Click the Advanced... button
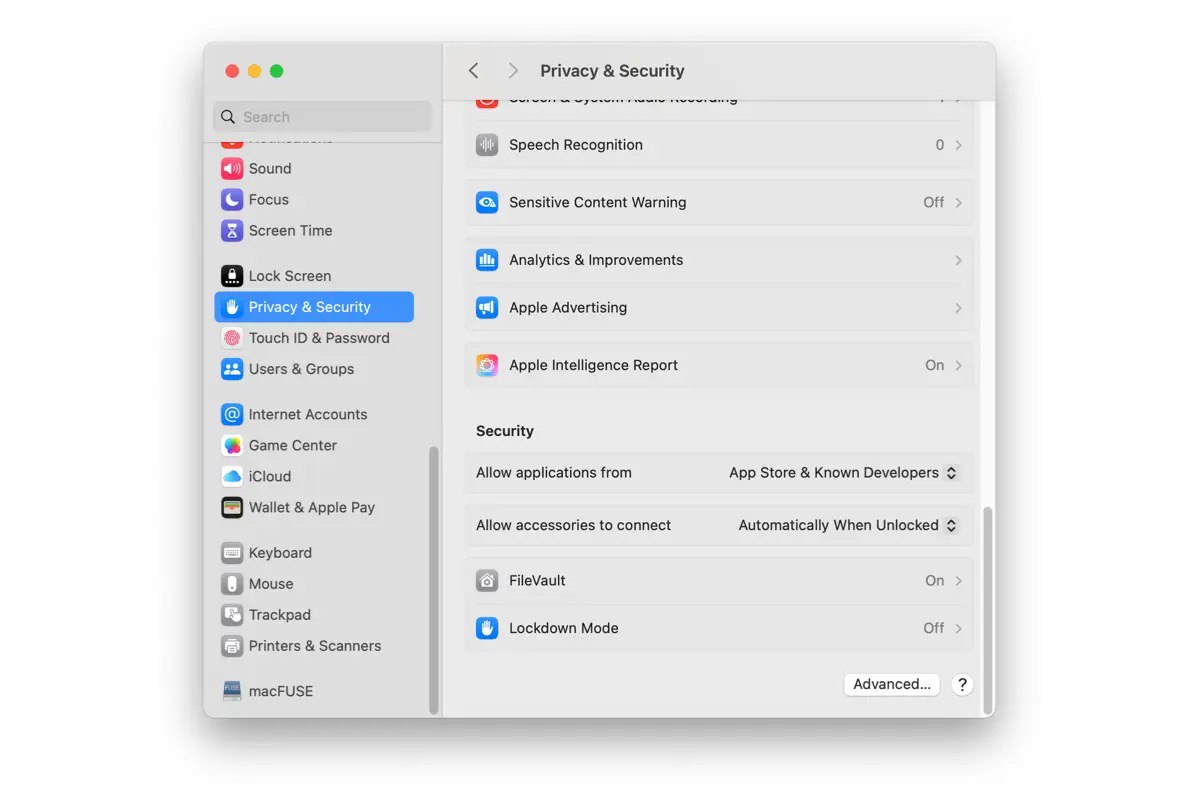 pos(892,684)
